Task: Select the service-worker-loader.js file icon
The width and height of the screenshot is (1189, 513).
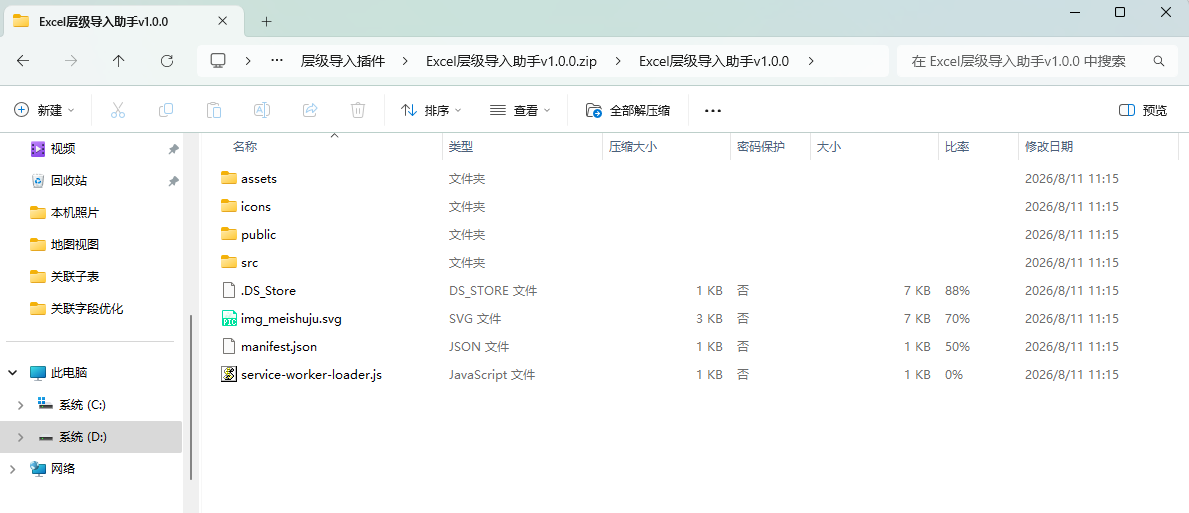Action: tap(229, 374)
